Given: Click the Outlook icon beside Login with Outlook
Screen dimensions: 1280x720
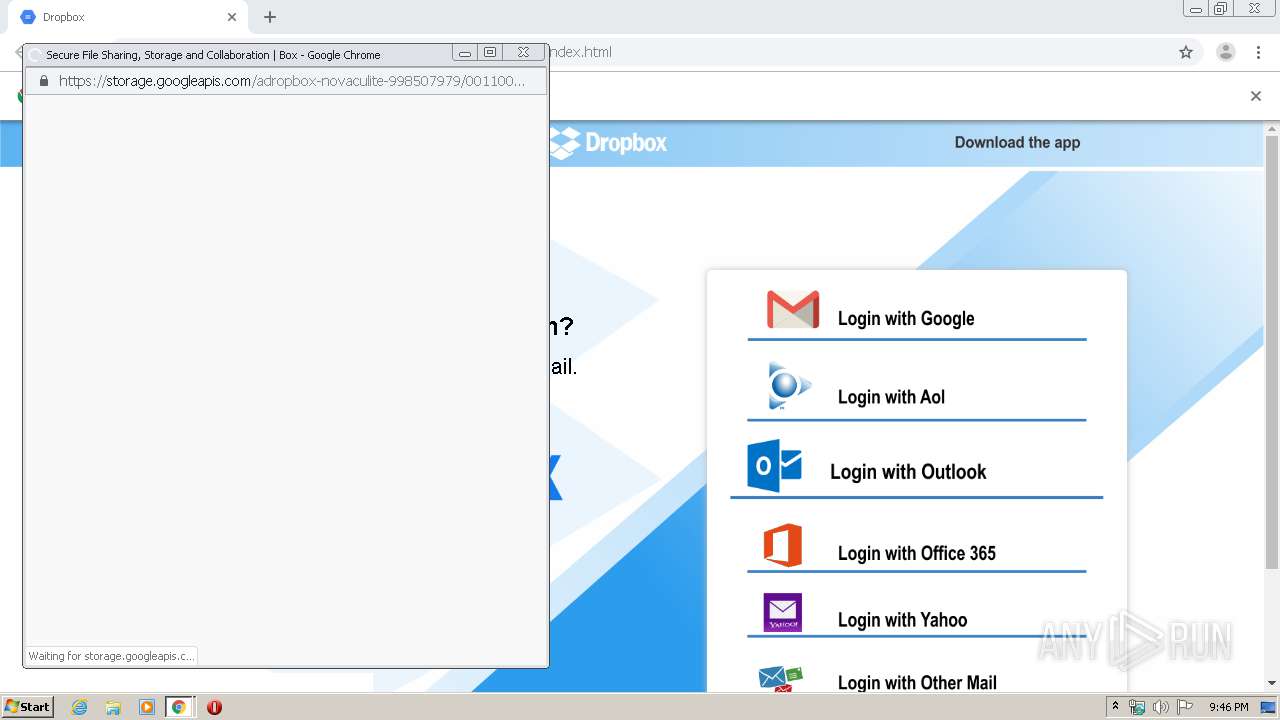Looking at the screenshot, I should [775, 466].
